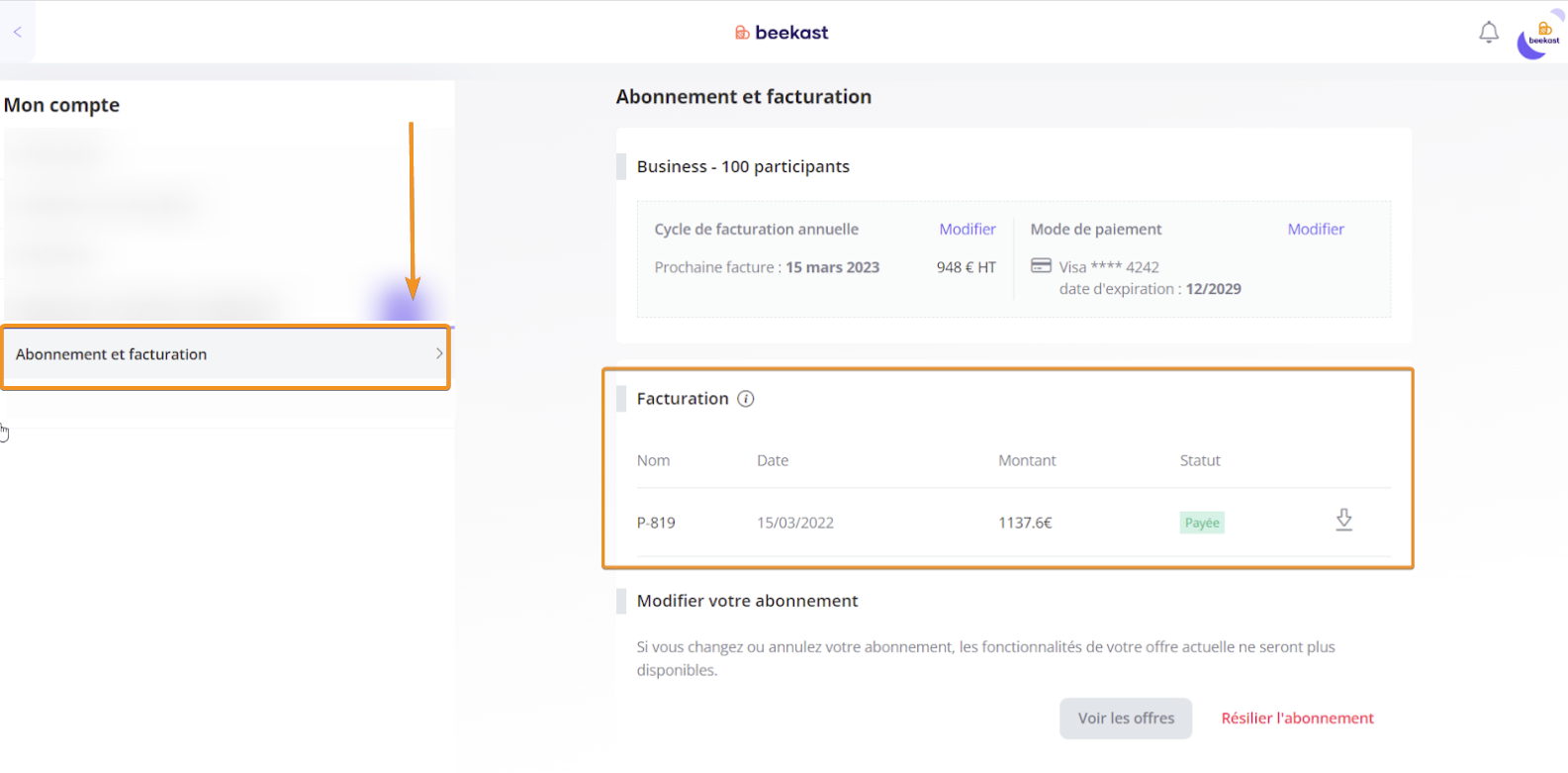Click the Date column header
The width and height of the screenshot is (1568, 773).
(x=773, y=460)
